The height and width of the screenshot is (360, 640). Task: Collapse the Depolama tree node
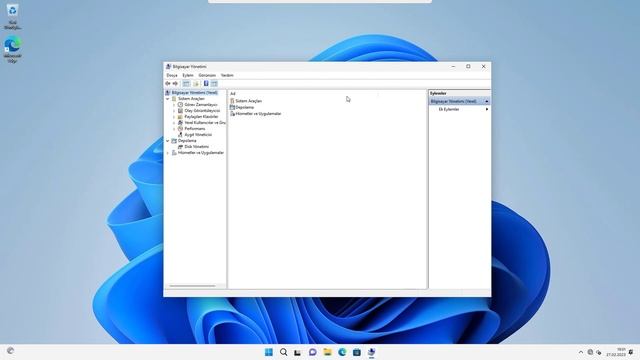click(x=167, y=140)
